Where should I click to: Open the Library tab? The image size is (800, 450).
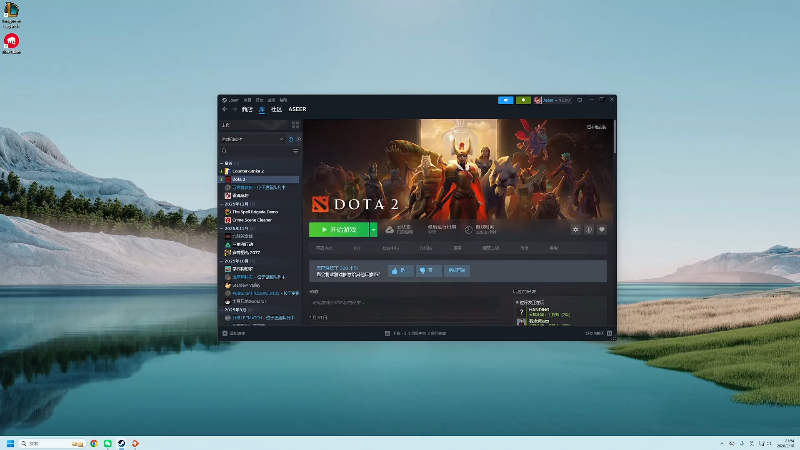tap(262, 109)
